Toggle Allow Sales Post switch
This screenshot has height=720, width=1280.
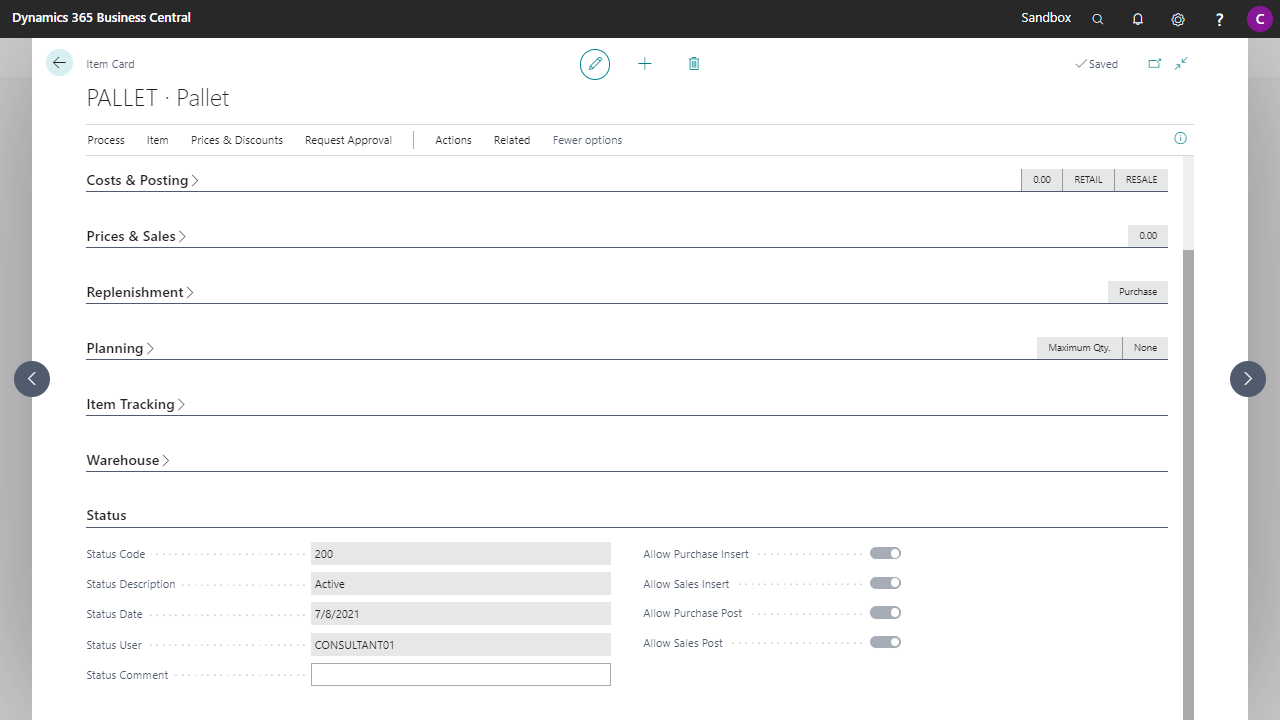(885, 642)
